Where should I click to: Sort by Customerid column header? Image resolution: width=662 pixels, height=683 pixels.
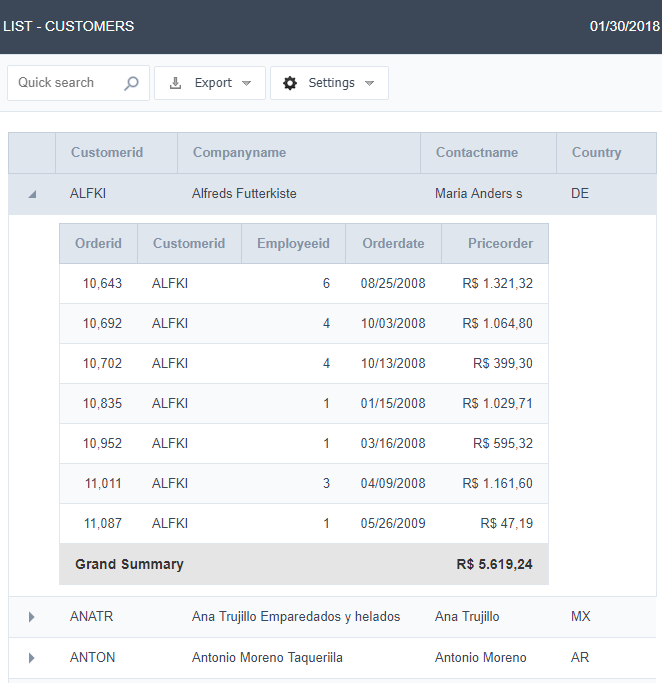pos(107,153)
